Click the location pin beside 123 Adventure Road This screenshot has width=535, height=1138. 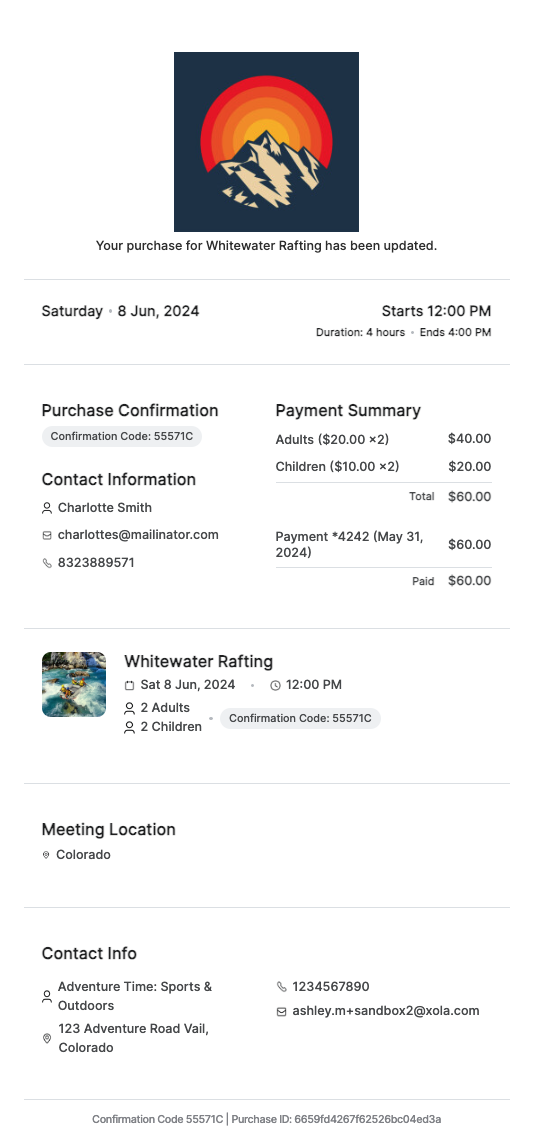click(47, 1039)
